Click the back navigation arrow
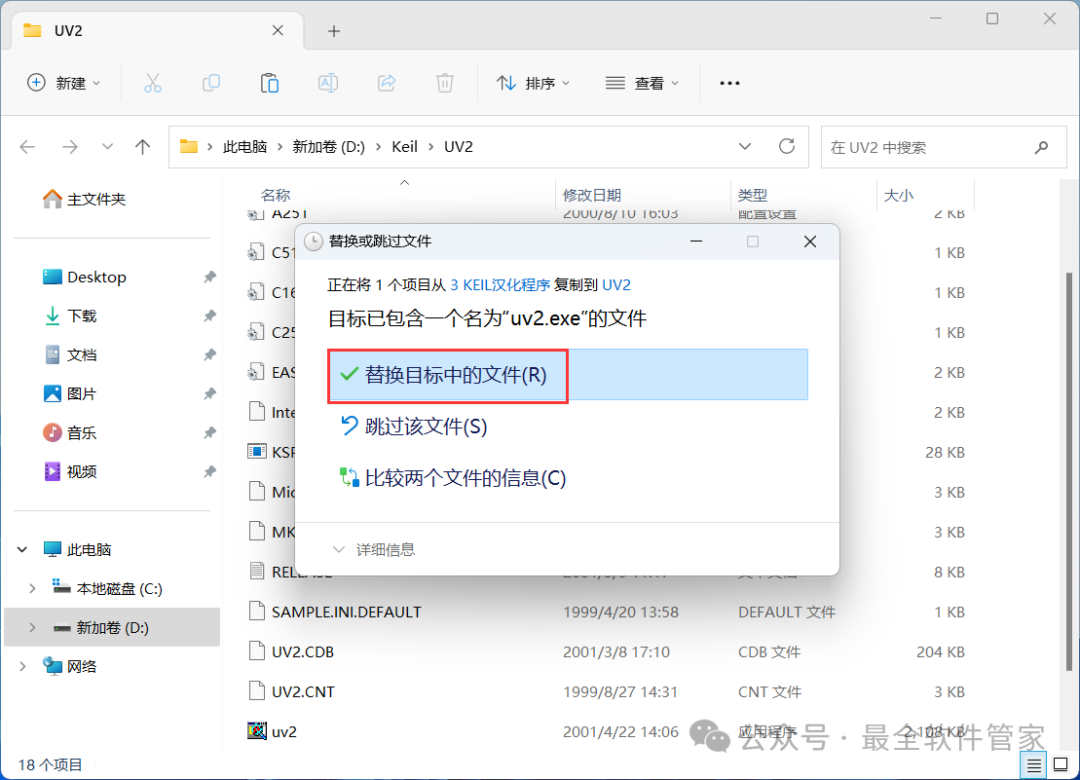 point(27,146)
